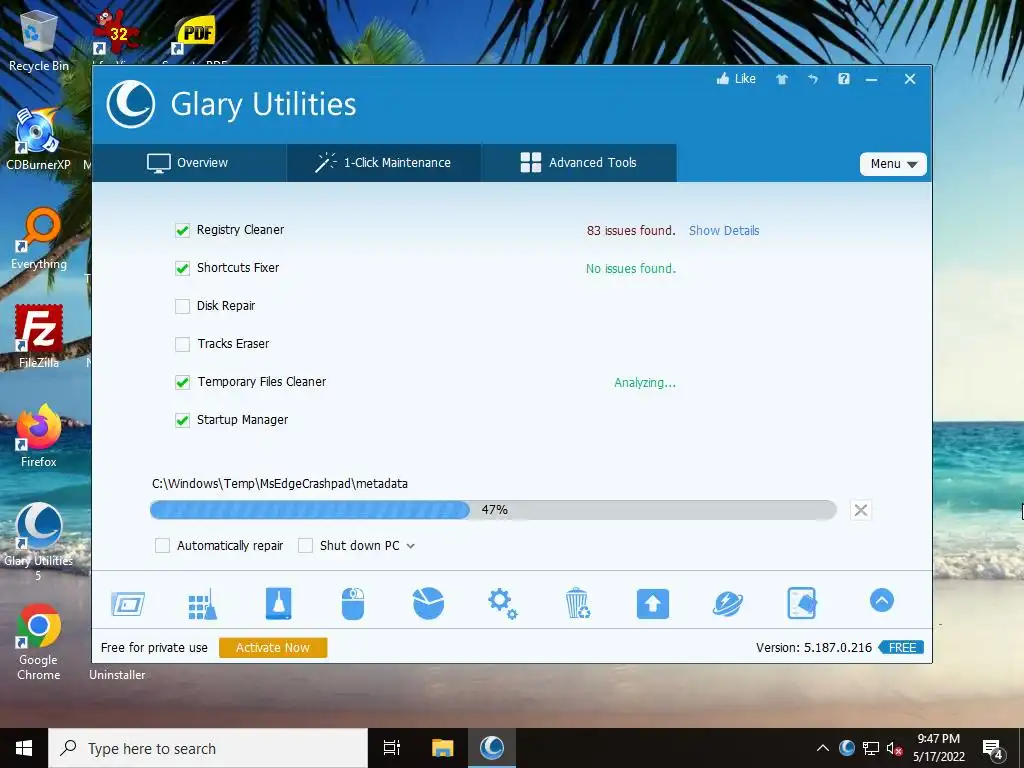
Task: Go to the Advanced Tools tab
Action: pyautogui.click(x=579, y=163)
